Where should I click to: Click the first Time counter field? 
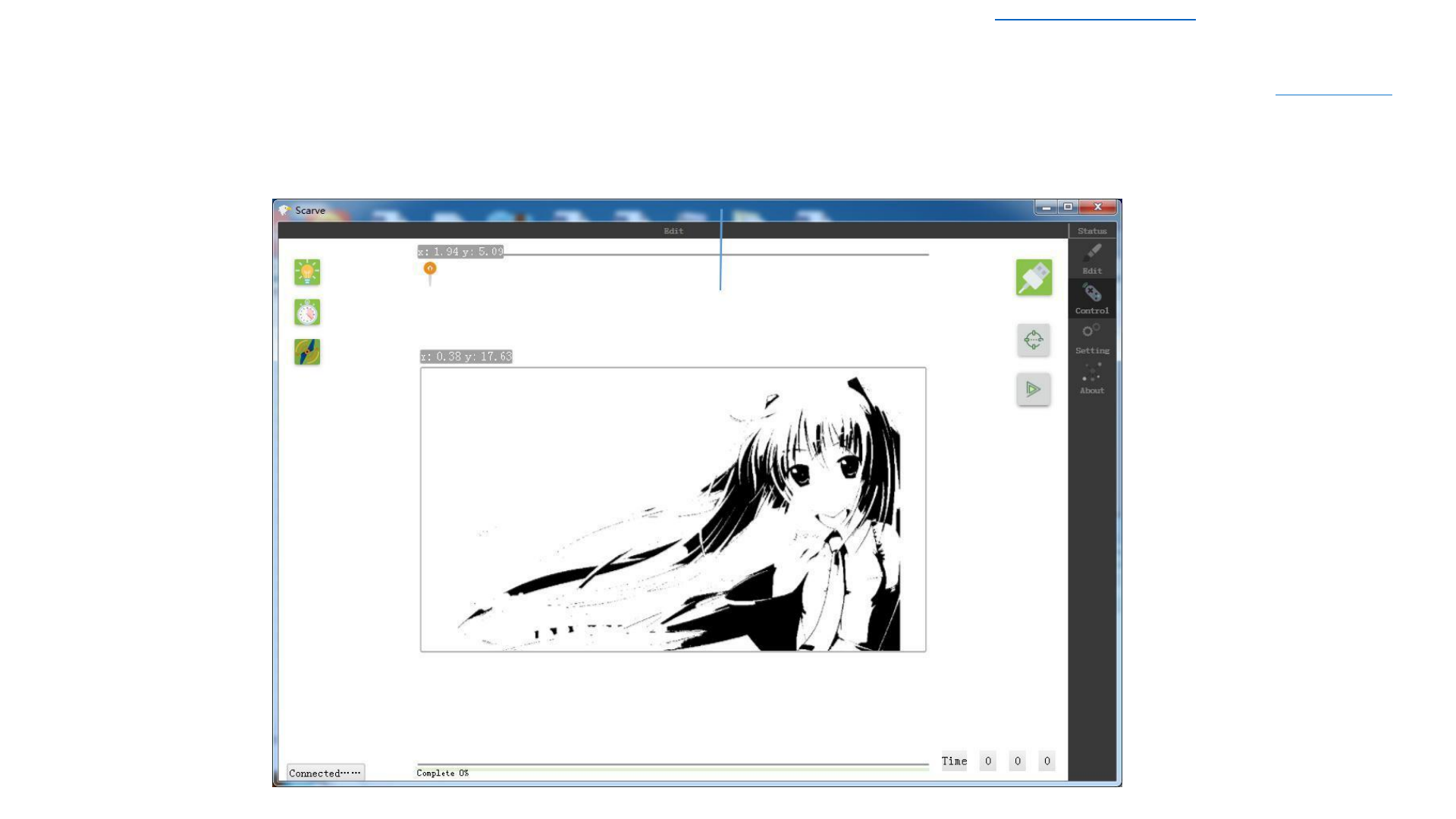987,761
